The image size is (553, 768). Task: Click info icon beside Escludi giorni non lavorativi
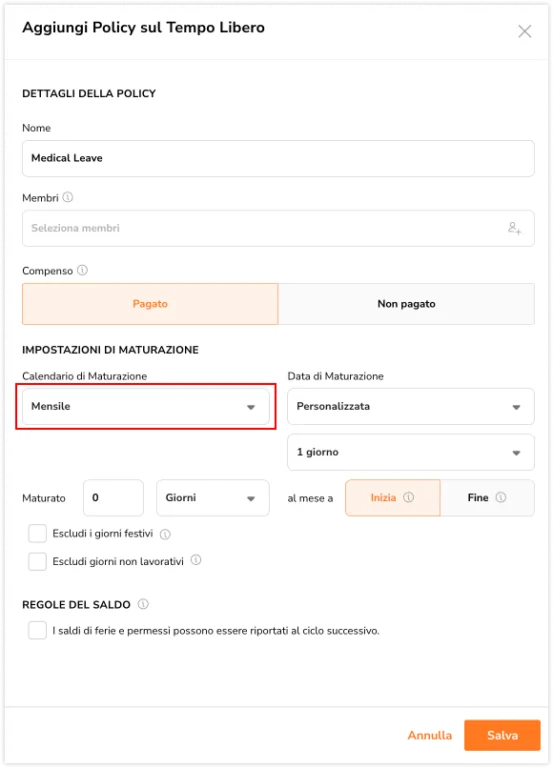[196, 560]
